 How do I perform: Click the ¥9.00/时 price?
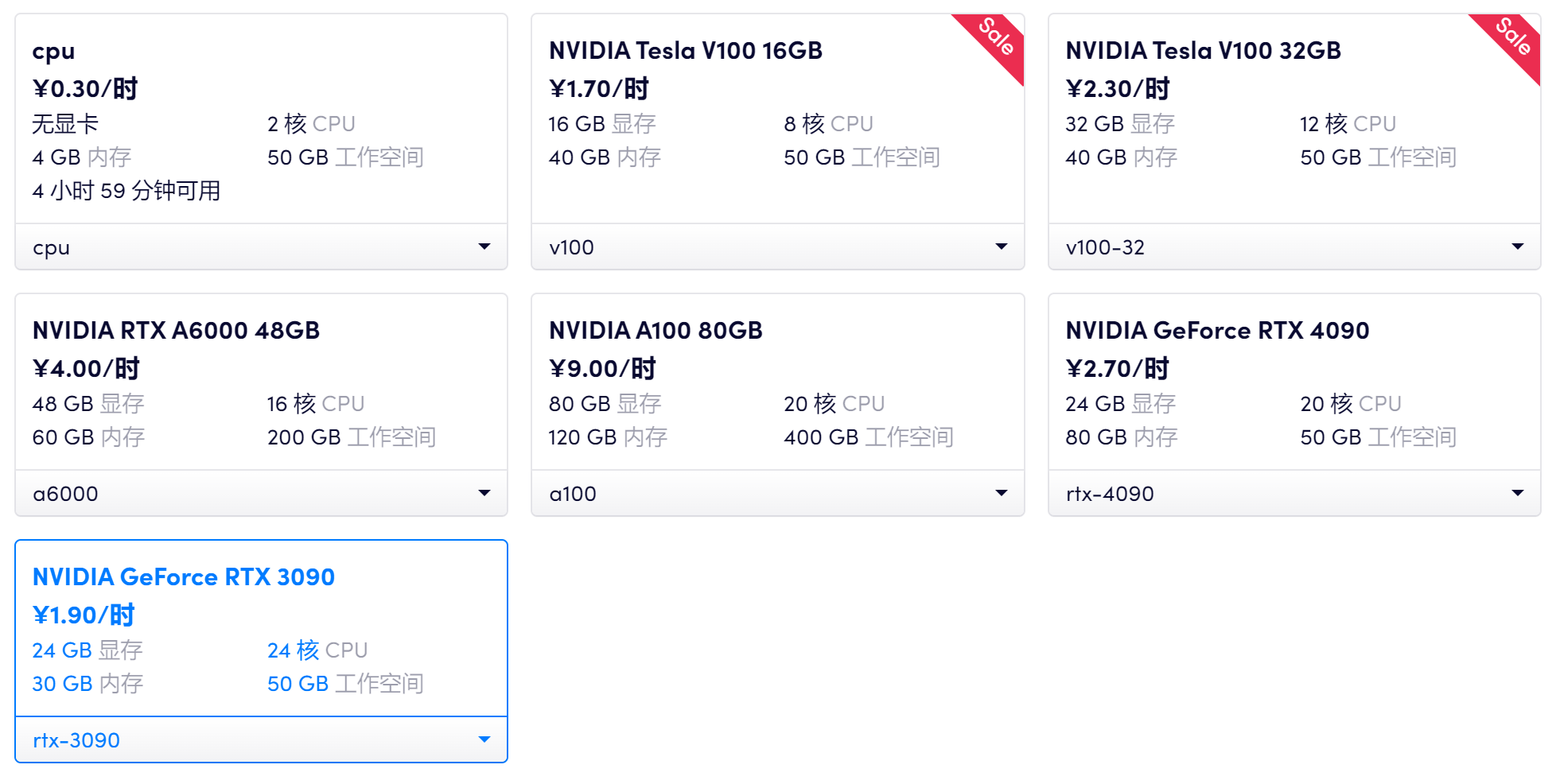pyautogui.click(x=602, y=368)
